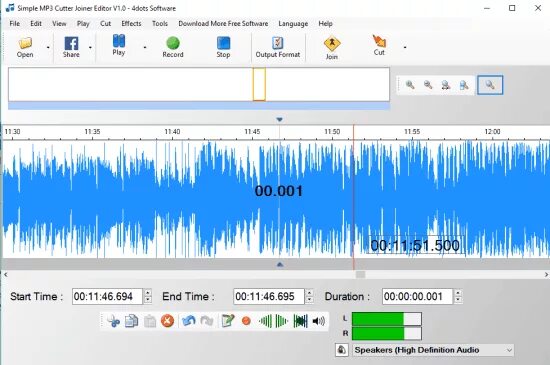Click the scissors cut icon in bottom toolbar
Screen dimensions: 550x365
pos(113,321)
